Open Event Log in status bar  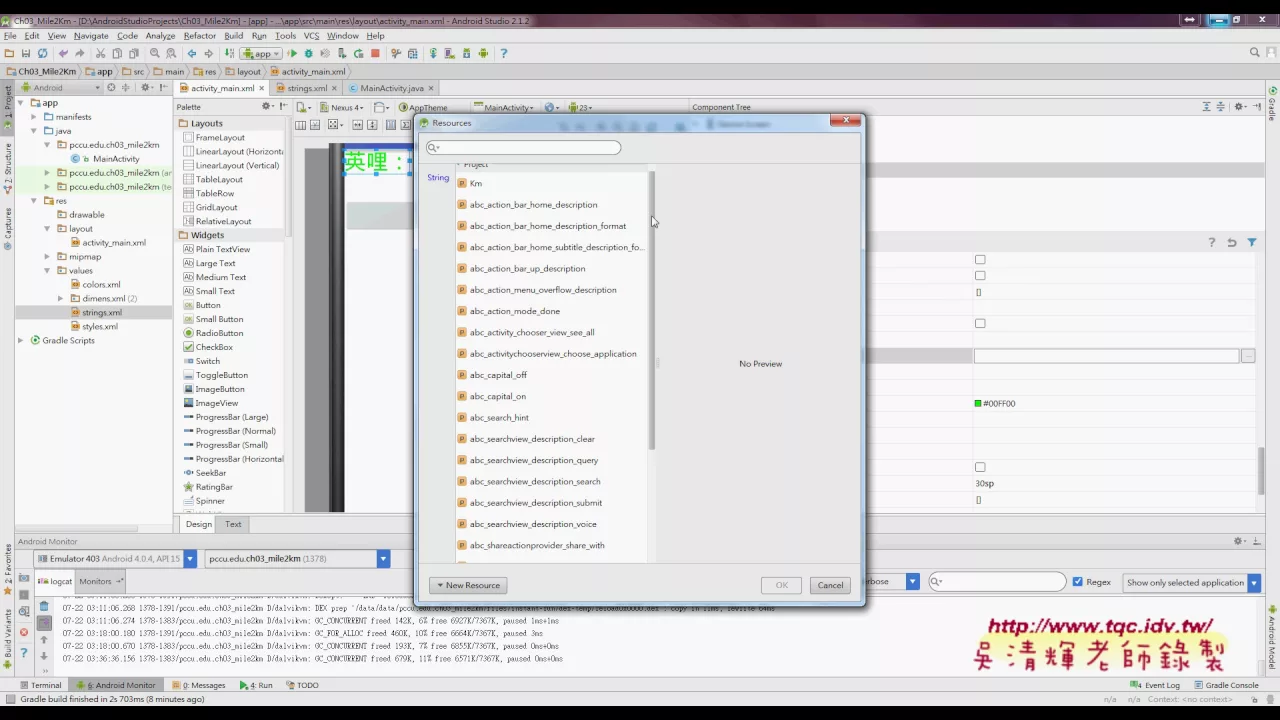[1156, 685]
